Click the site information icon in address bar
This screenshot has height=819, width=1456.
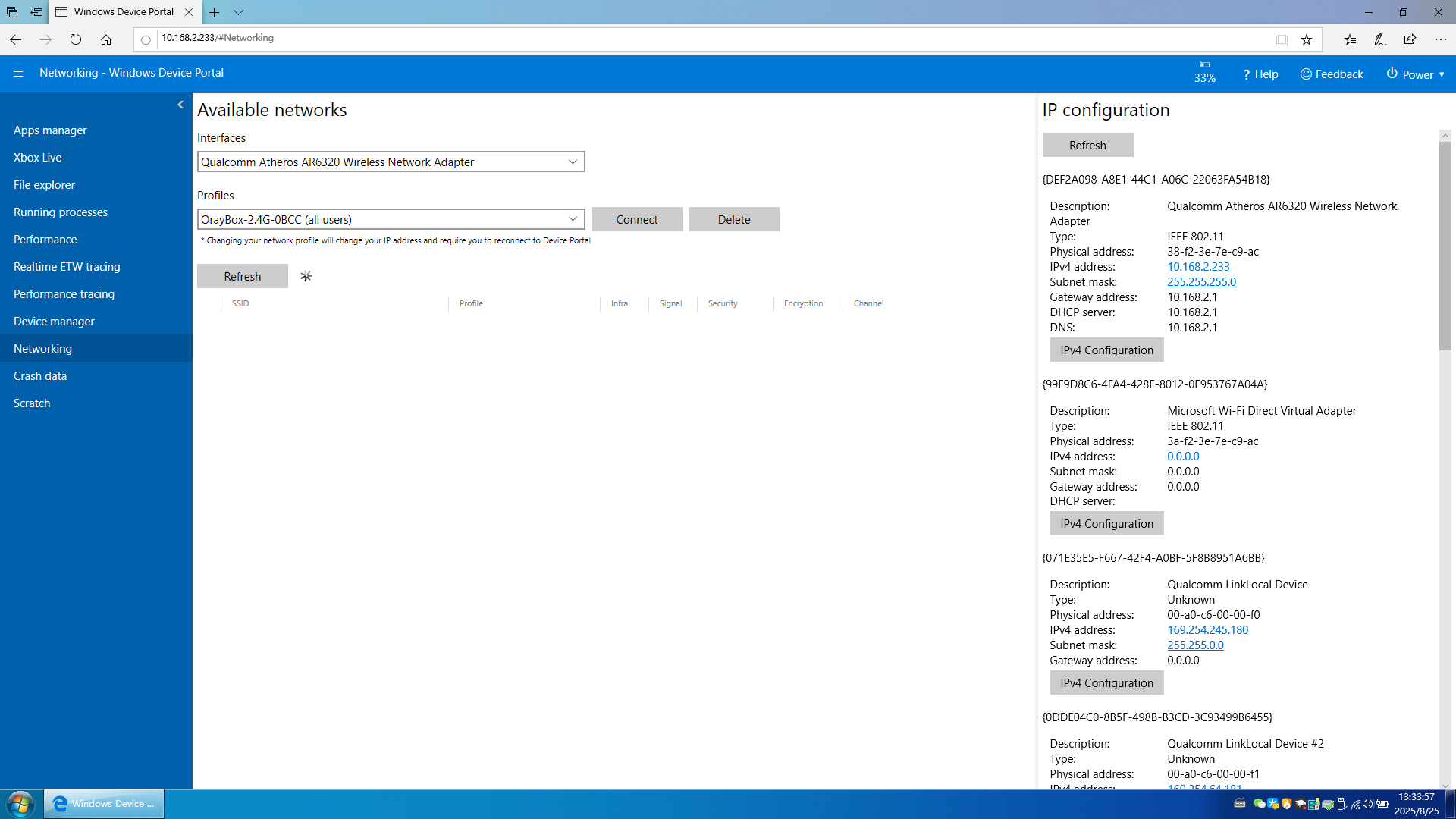coord(146,39)
